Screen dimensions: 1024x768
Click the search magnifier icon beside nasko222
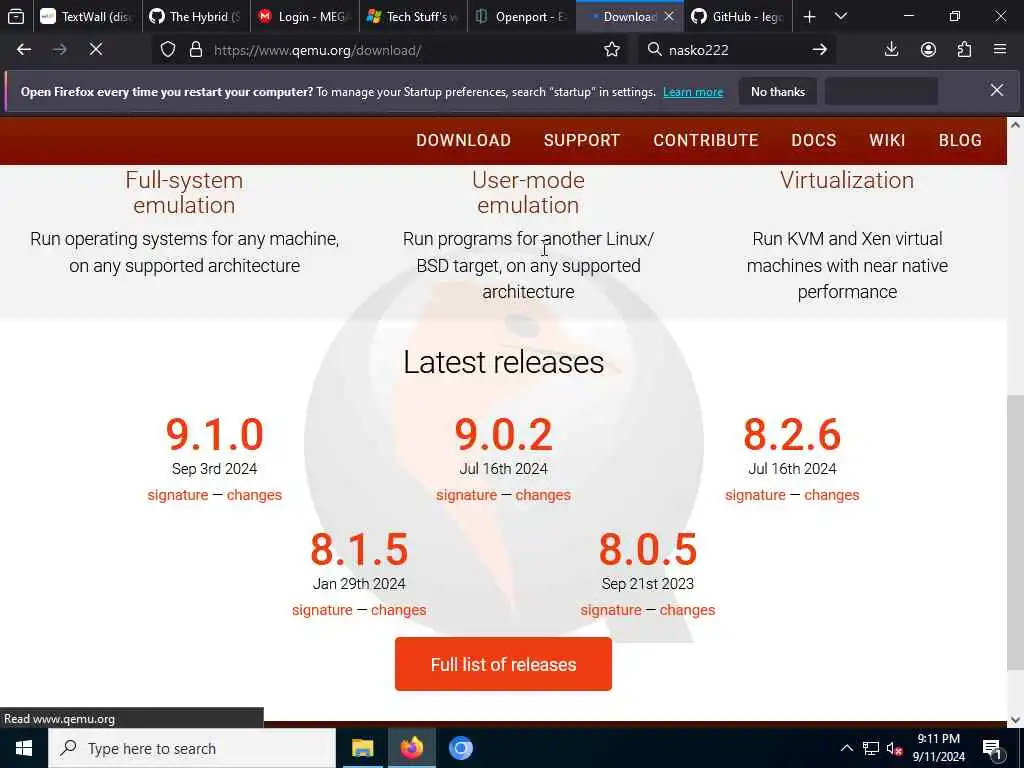coord(654,50)
